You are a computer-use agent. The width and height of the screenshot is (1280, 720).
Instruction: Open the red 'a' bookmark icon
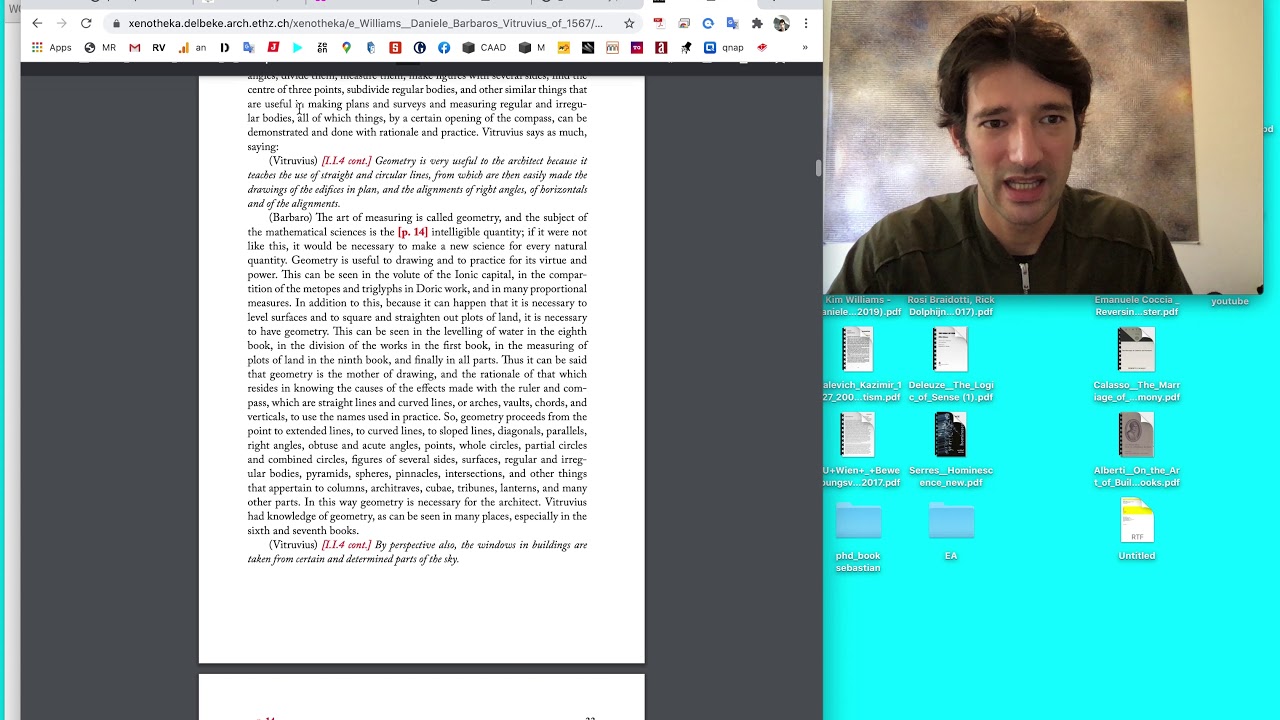pos(661,47)
